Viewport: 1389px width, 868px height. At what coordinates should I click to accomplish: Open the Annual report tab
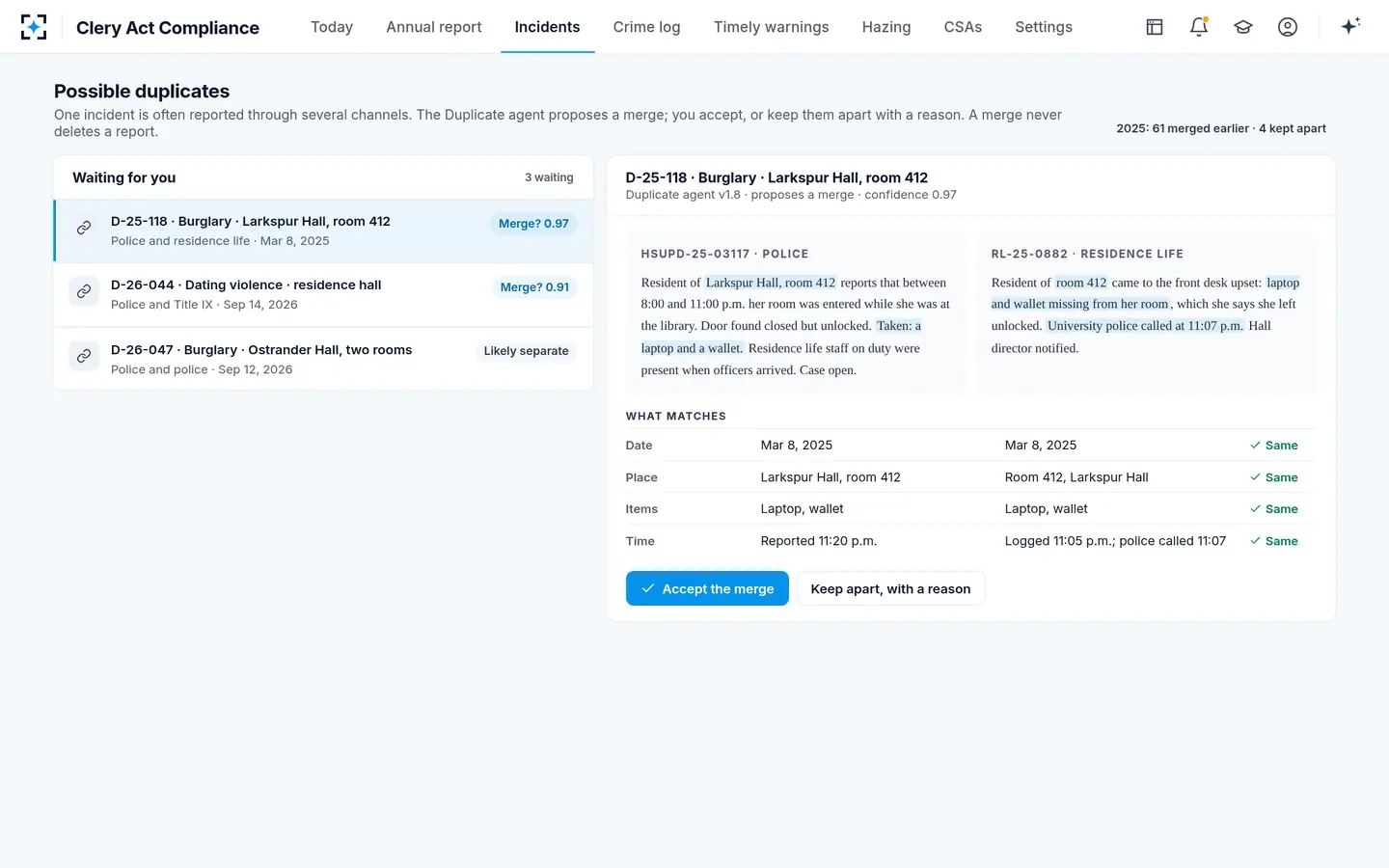(434, 27)
